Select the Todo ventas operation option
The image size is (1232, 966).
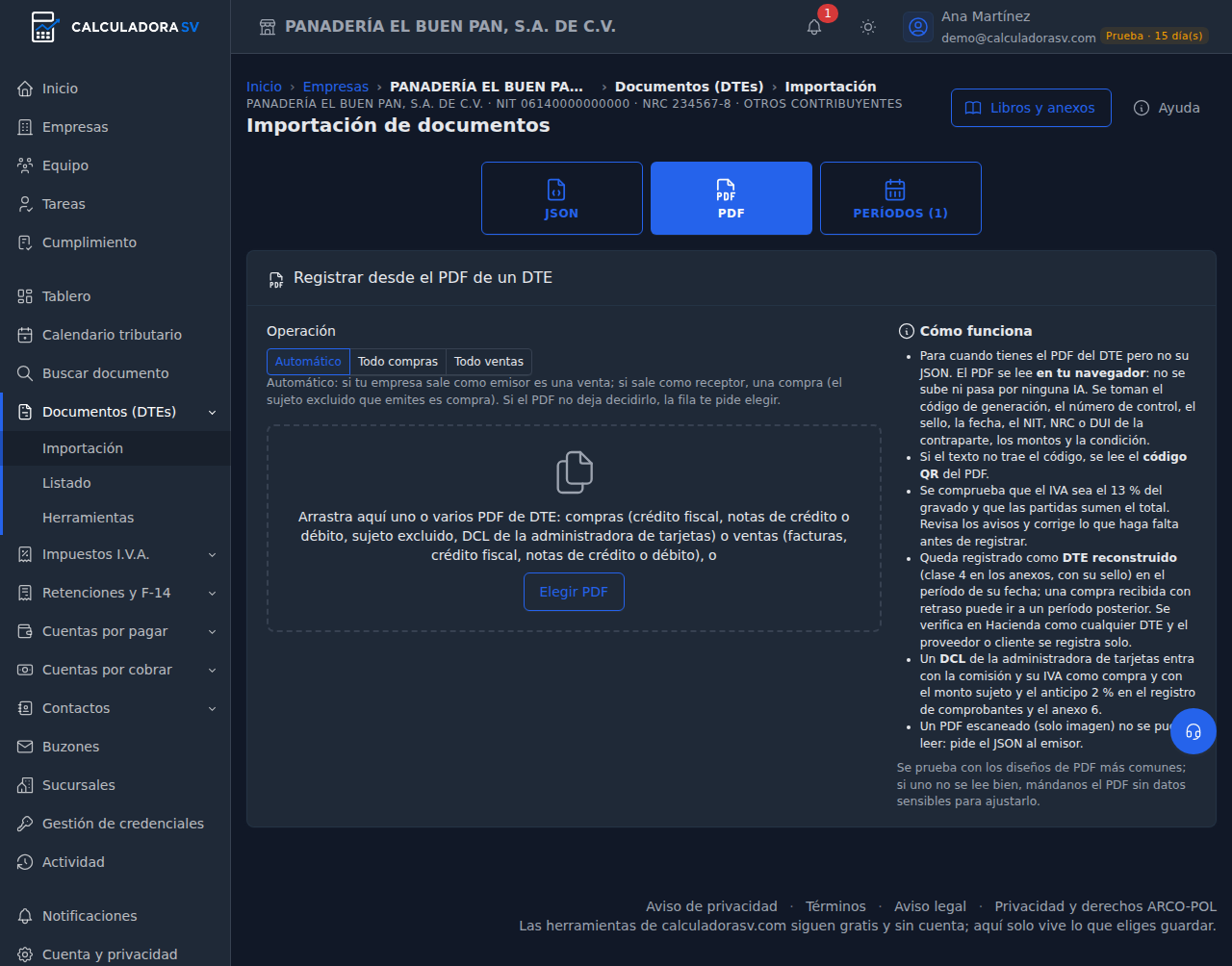489,362
